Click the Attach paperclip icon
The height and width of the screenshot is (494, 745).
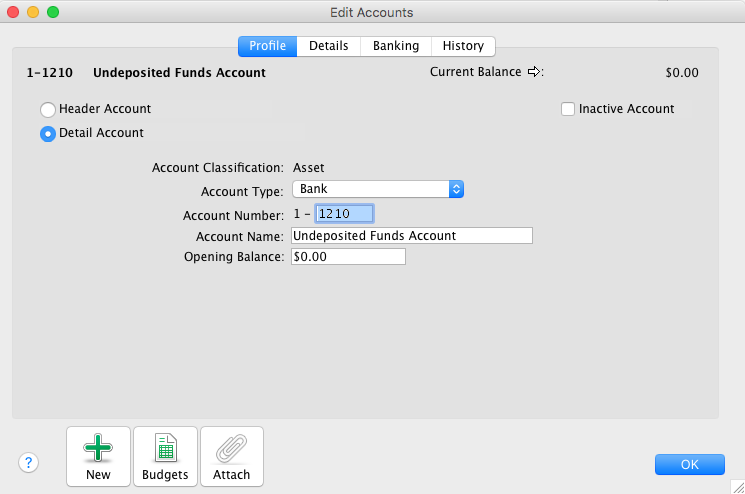232,449
